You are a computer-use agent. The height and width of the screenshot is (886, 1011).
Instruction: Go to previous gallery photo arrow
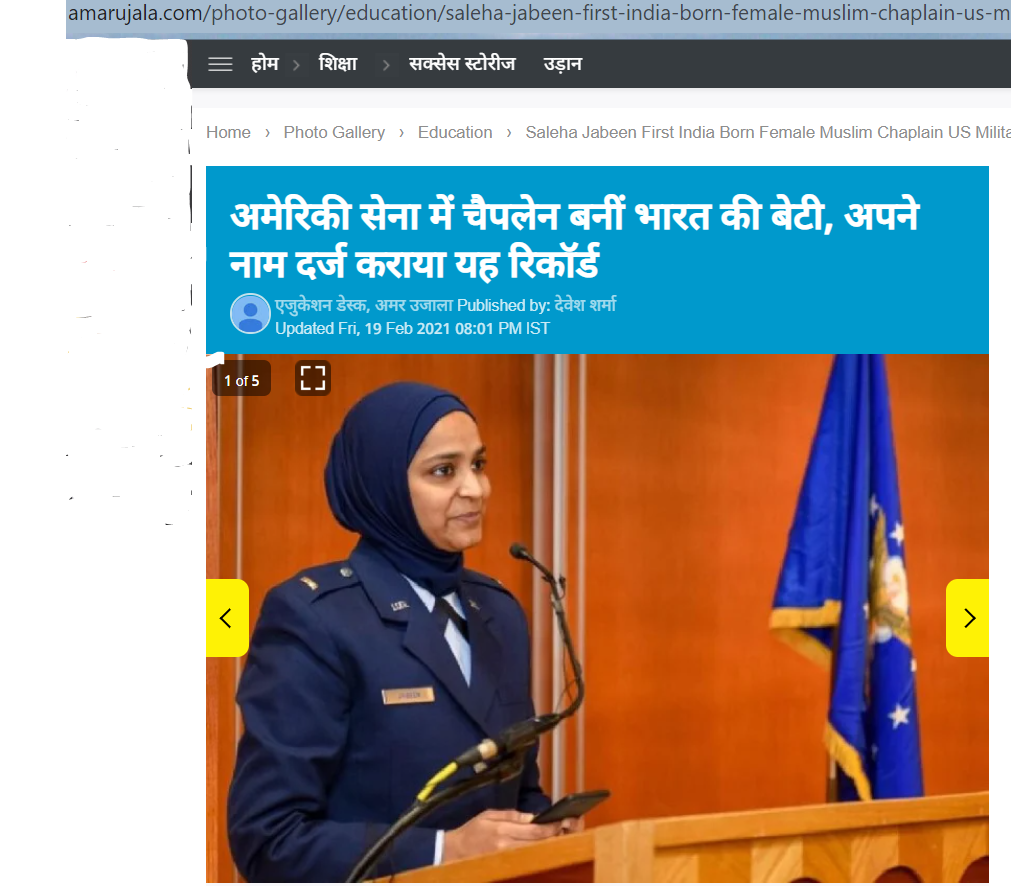[227, 618]
